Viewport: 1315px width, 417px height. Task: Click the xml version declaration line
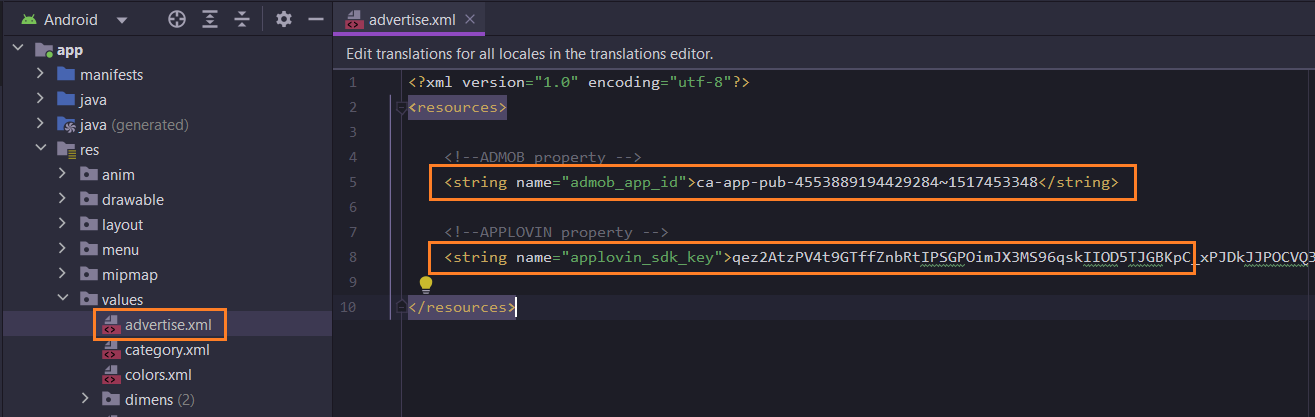coord(579,82)
